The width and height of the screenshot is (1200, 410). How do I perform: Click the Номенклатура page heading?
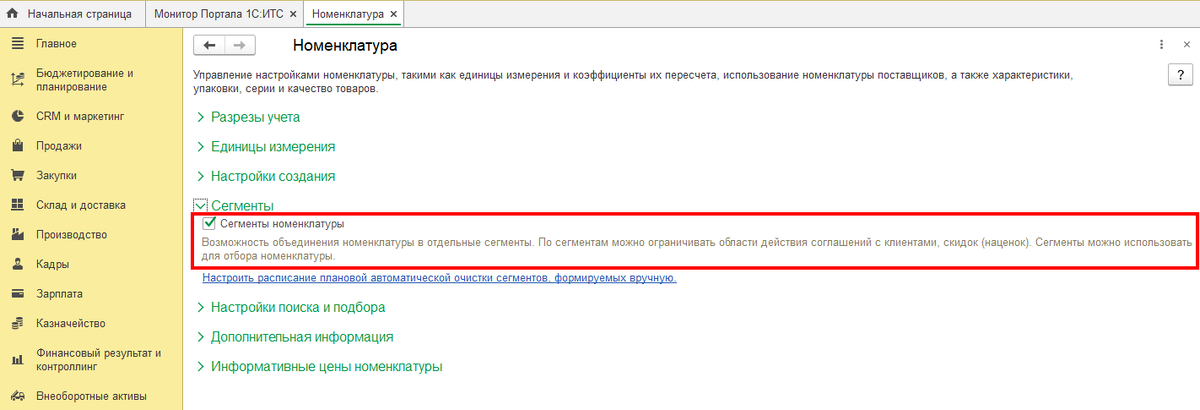[x=345, y=46]
